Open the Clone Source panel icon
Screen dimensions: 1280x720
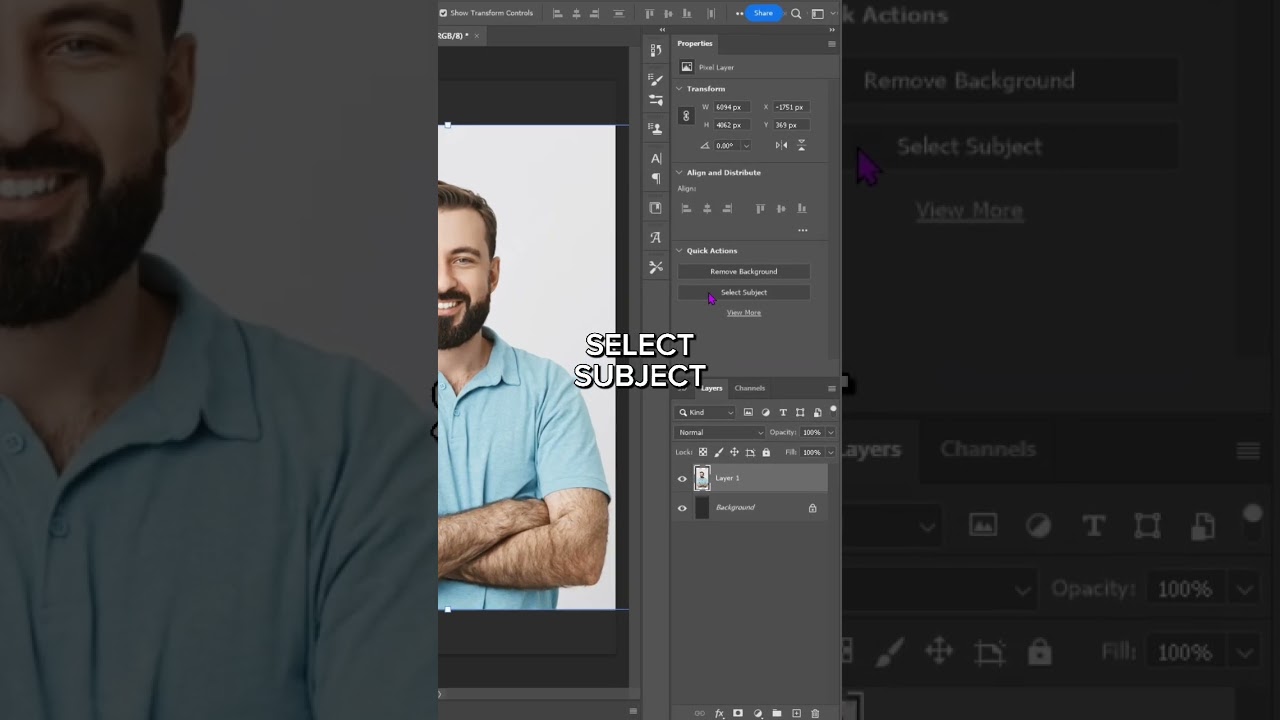[656, 128]
